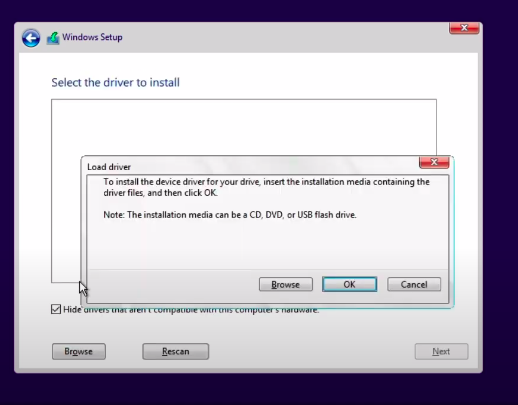Rescan for available drivers
518x405 pixels.
click(176, 351)
